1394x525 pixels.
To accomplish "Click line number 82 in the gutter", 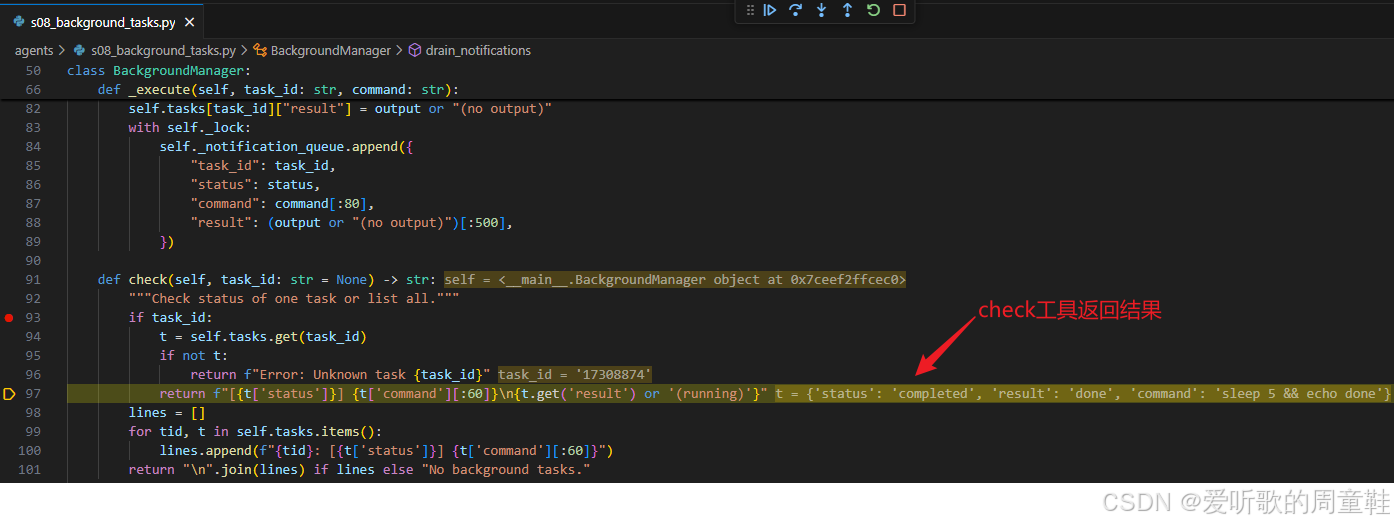I will tap(33, 109).
